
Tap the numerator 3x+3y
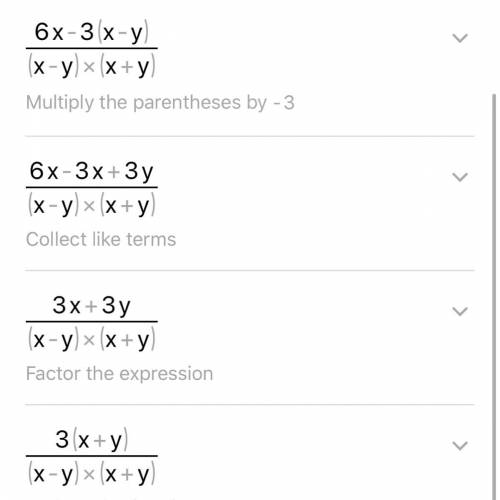point(91,306)
